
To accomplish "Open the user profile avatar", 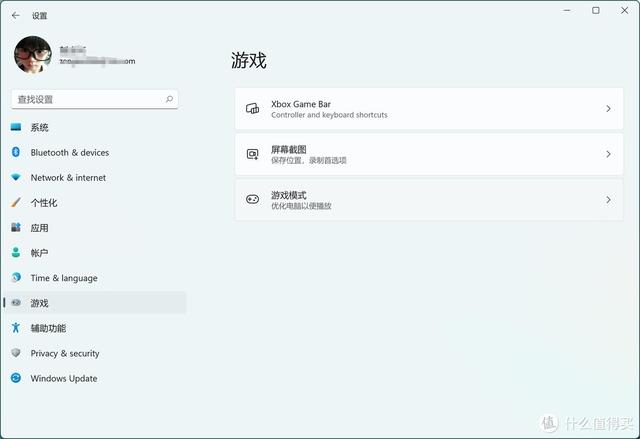I will [x=33, y=55].
